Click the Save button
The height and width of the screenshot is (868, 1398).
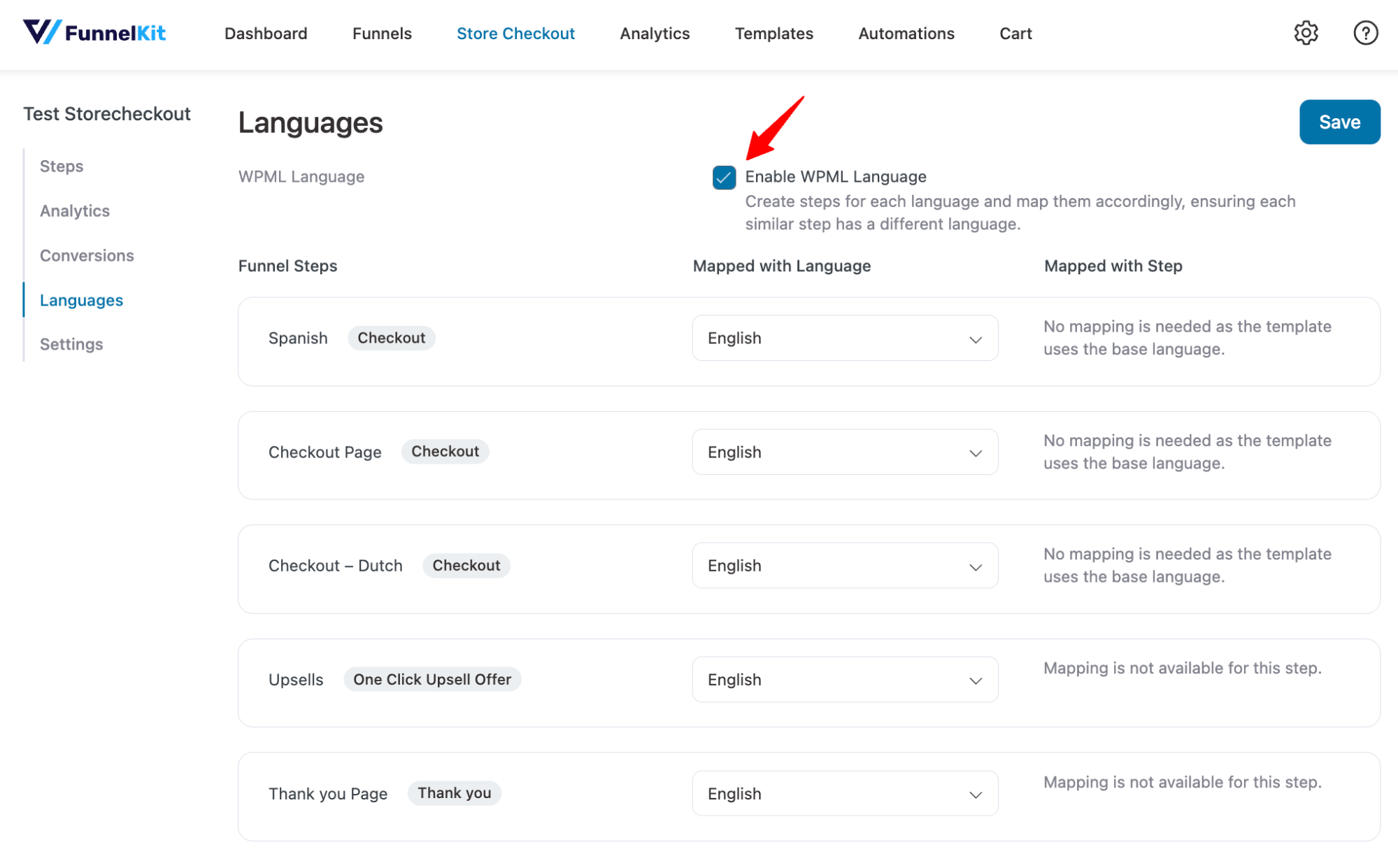(1339, 122)
